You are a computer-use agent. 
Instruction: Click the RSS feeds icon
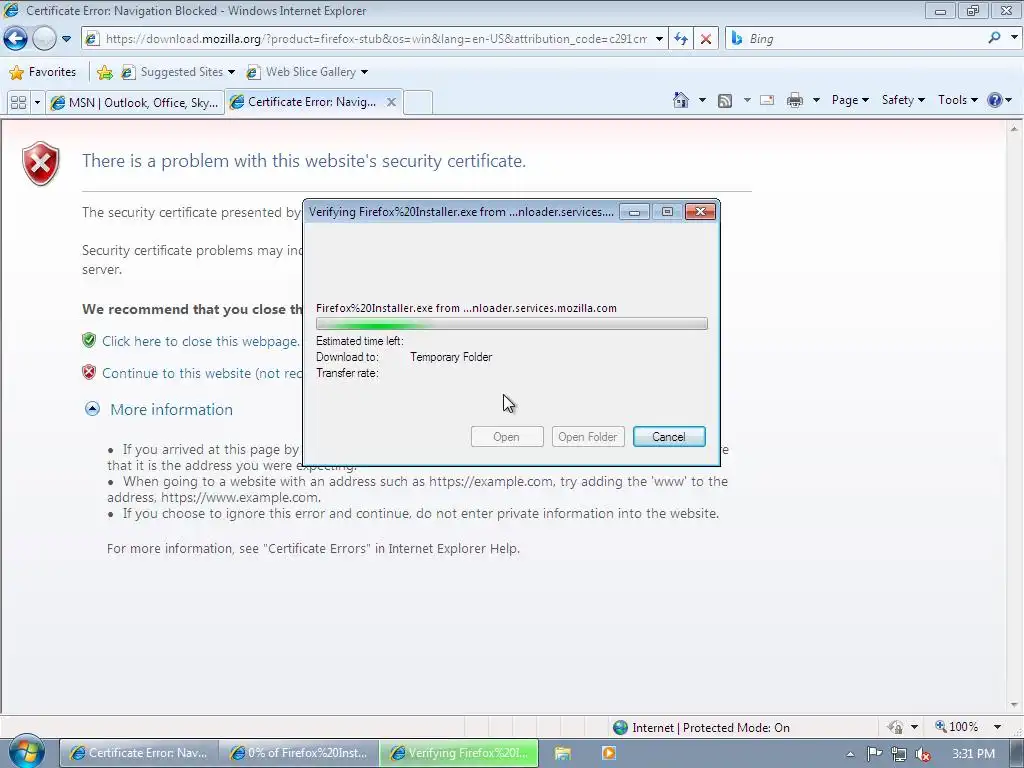(x=725, y=101)
